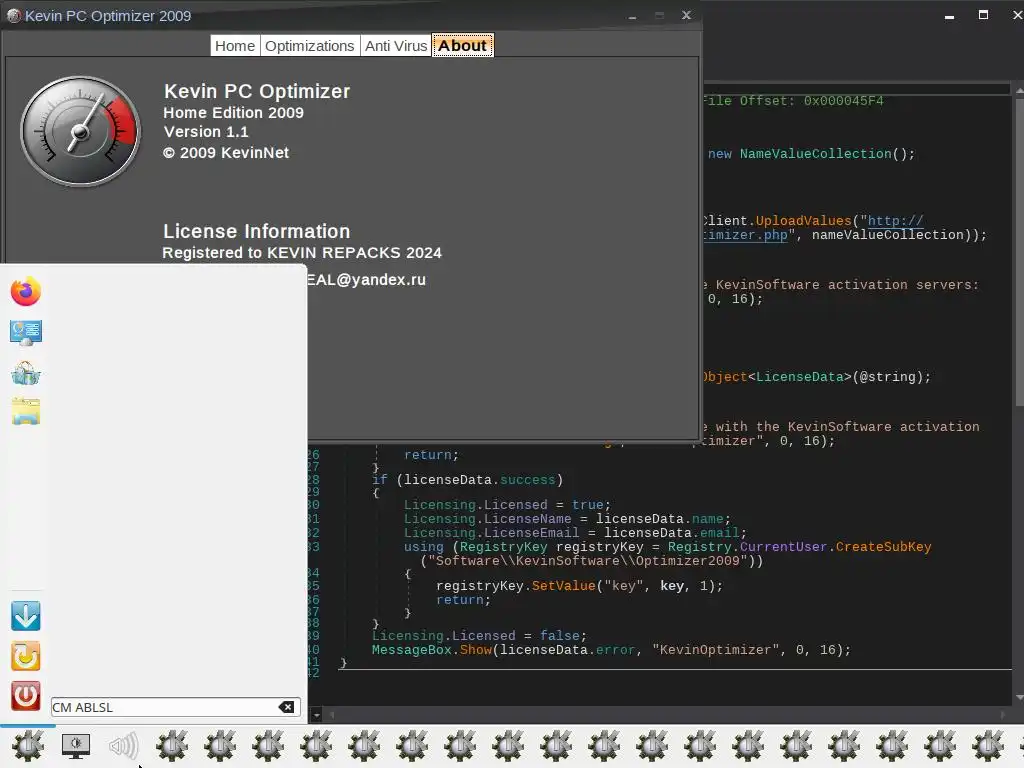Click the volume speaker taskbar icon
The image size is (1024, 768).
[123, 745]
